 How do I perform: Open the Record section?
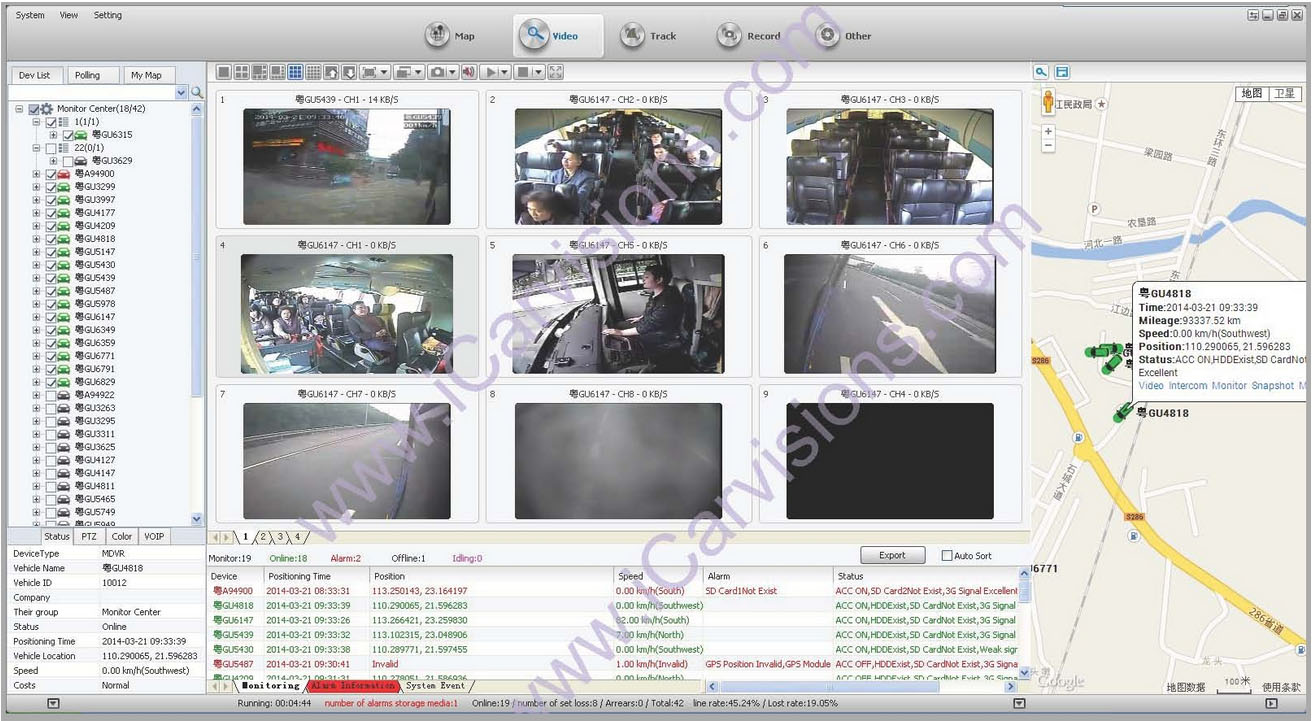coord(749,36)
